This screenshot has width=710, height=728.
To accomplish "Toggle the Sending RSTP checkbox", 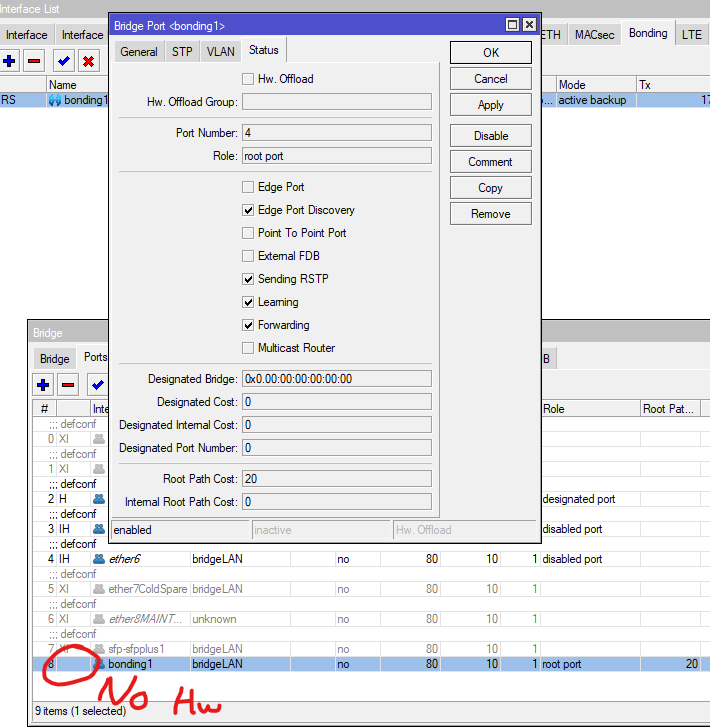I will coord(248,279).
